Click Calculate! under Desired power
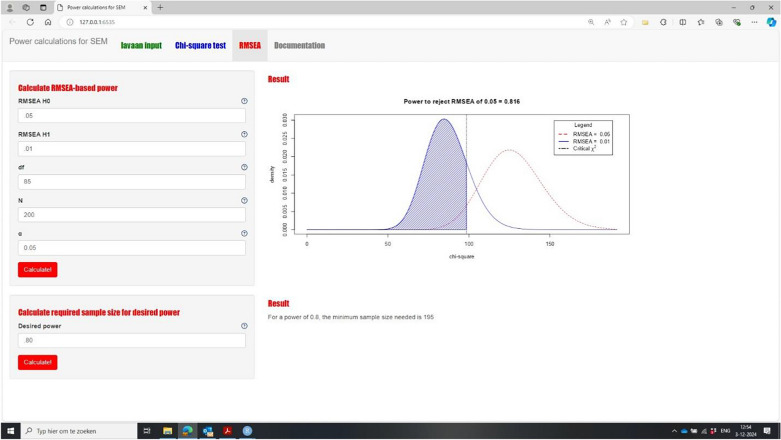The height and width of the screenshot is (440, 781). click(37, 362)
